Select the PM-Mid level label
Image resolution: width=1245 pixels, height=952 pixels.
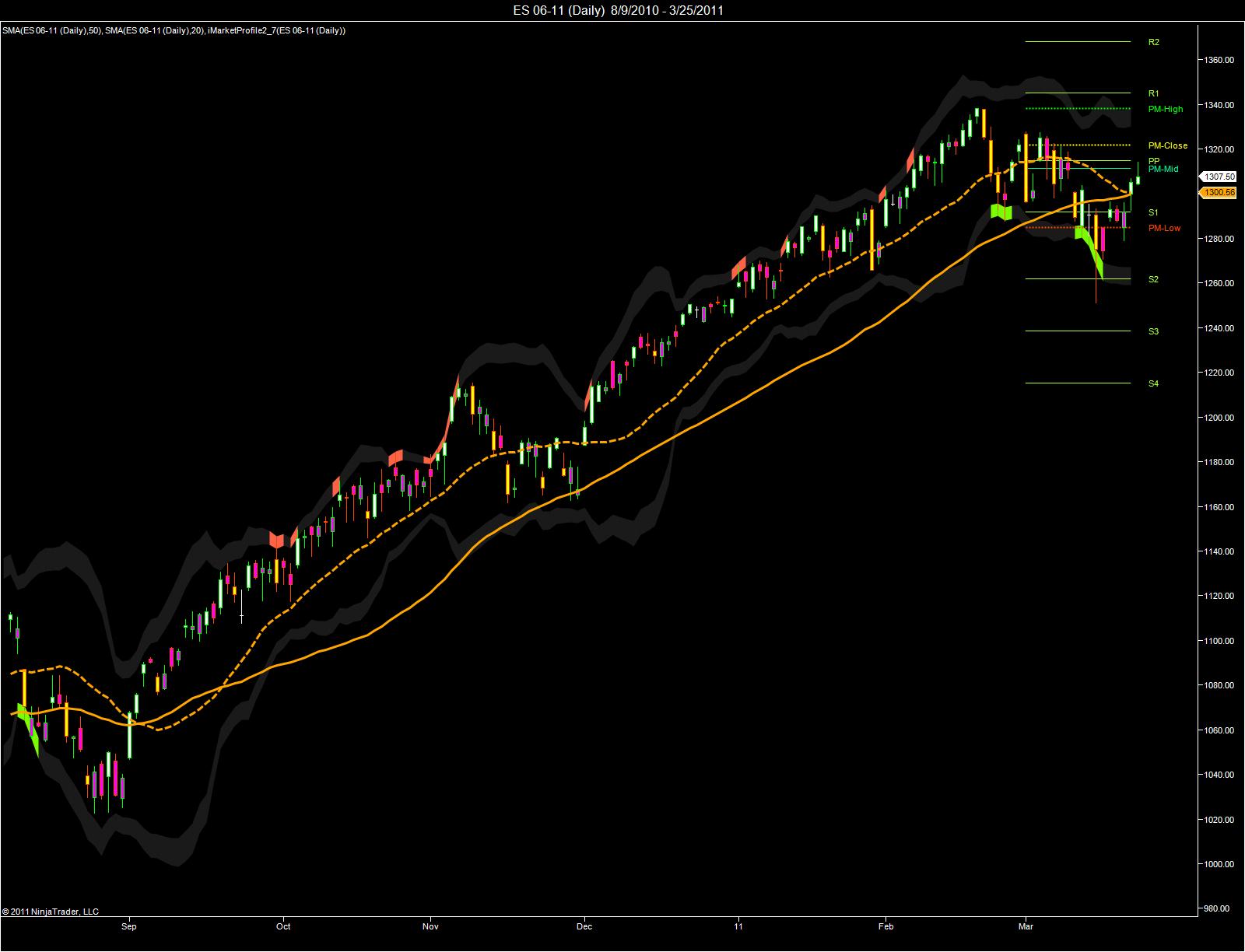[x=1163, y=169]
